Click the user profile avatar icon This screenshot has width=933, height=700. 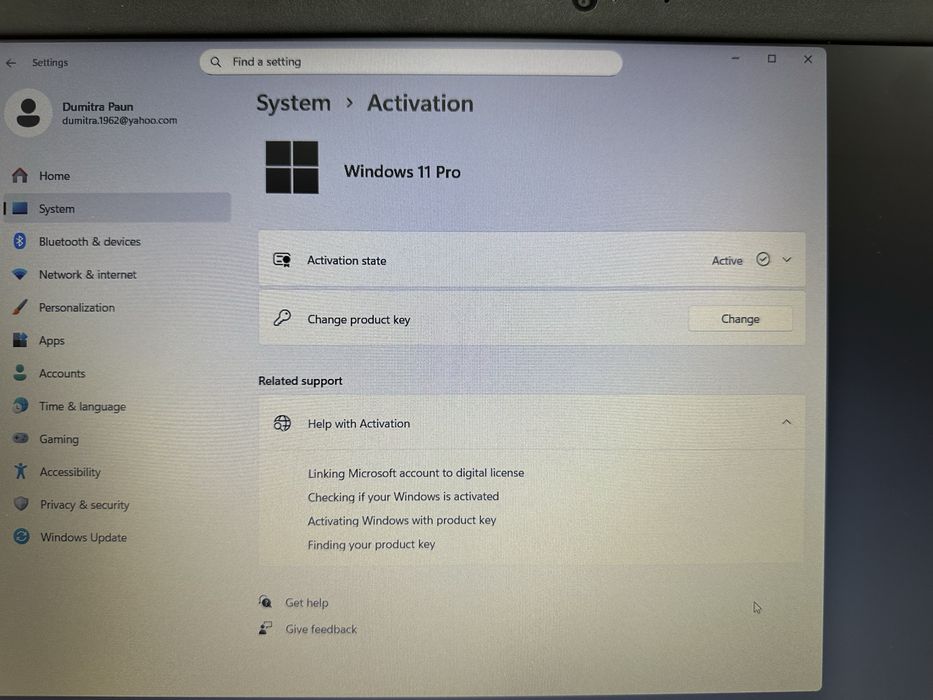[28, 113]
